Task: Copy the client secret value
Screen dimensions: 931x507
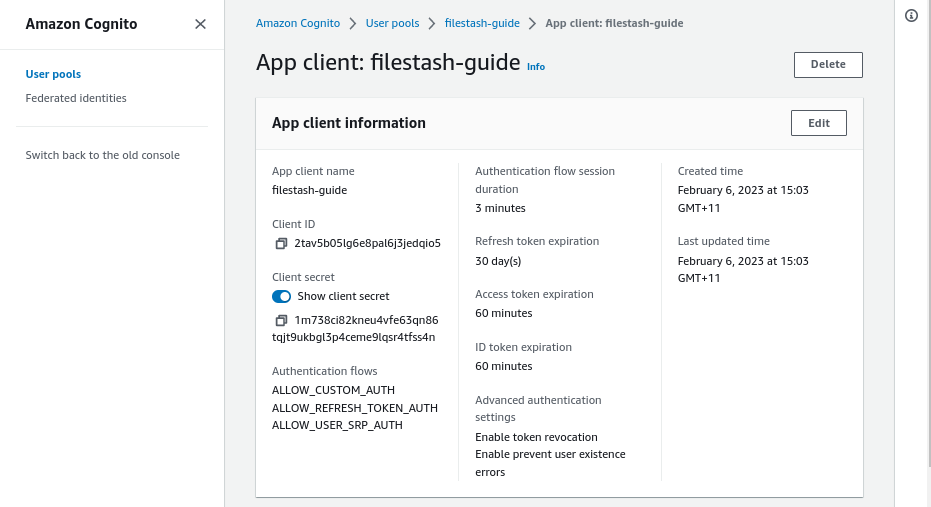Action: point(281,321)
